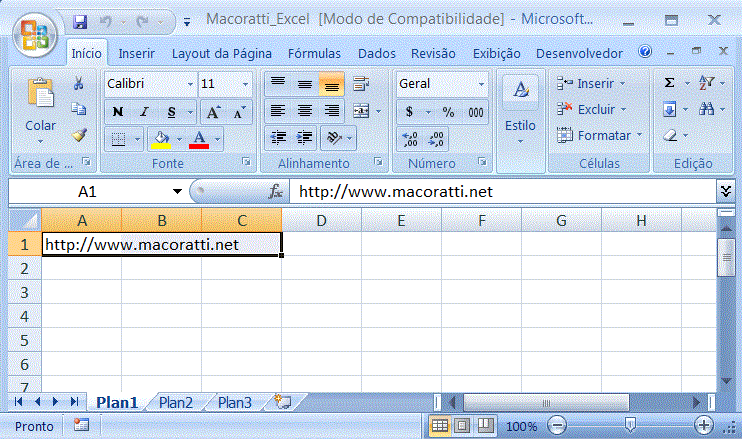Apply red font color A
Viewport: 742px width, 439px height.
pos(199,139)
